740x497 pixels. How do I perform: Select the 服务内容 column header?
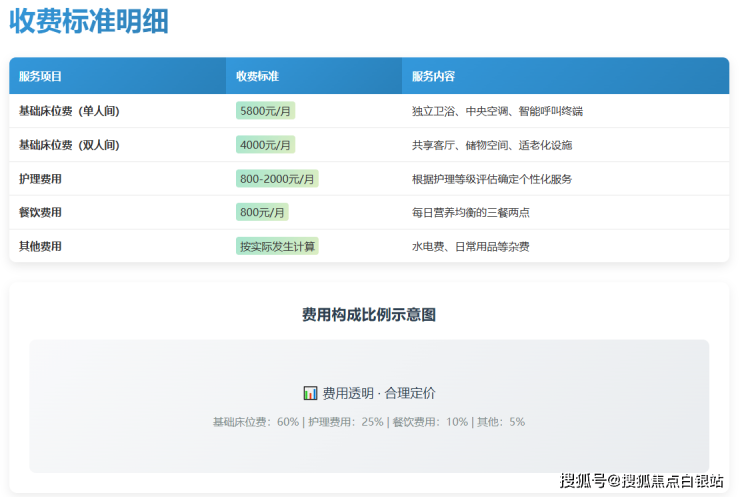pyautogui.click(x=433, y=76)
